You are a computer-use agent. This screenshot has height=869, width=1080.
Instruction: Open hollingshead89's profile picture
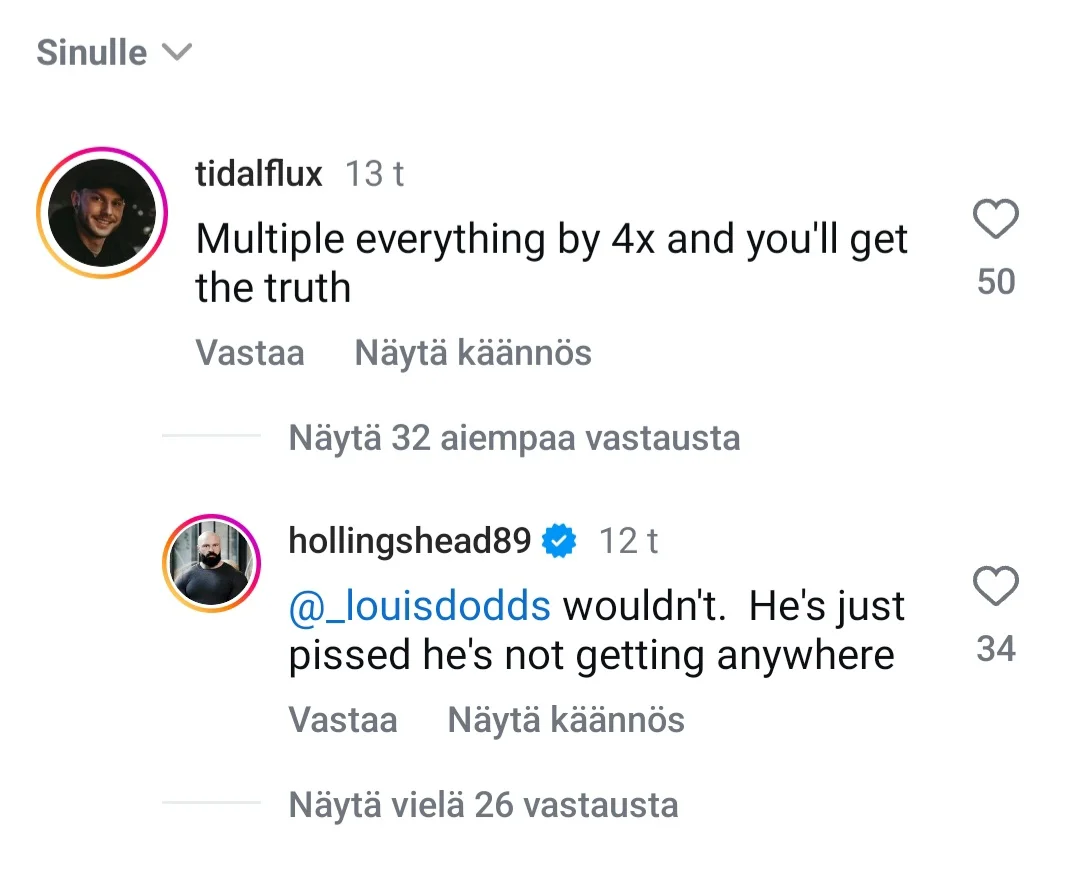coord(211,563)
